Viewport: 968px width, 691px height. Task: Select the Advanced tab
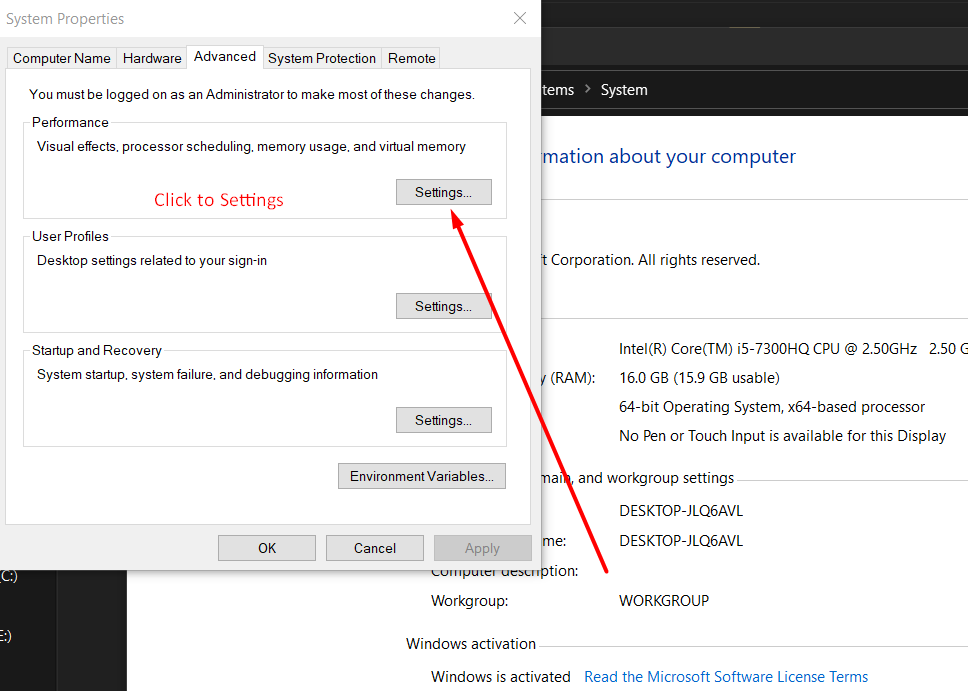point(225,57)
